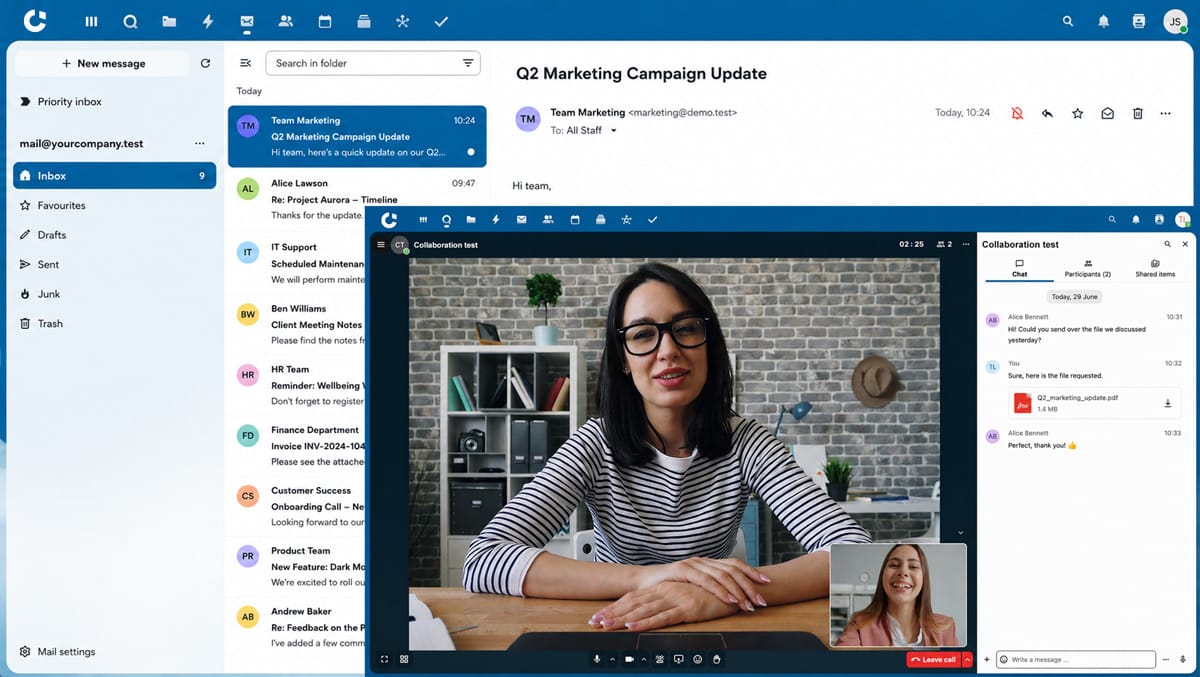Open Talk app in Mail window top bar
This screenshot has width=1200, height=677.
coord(130,21)
